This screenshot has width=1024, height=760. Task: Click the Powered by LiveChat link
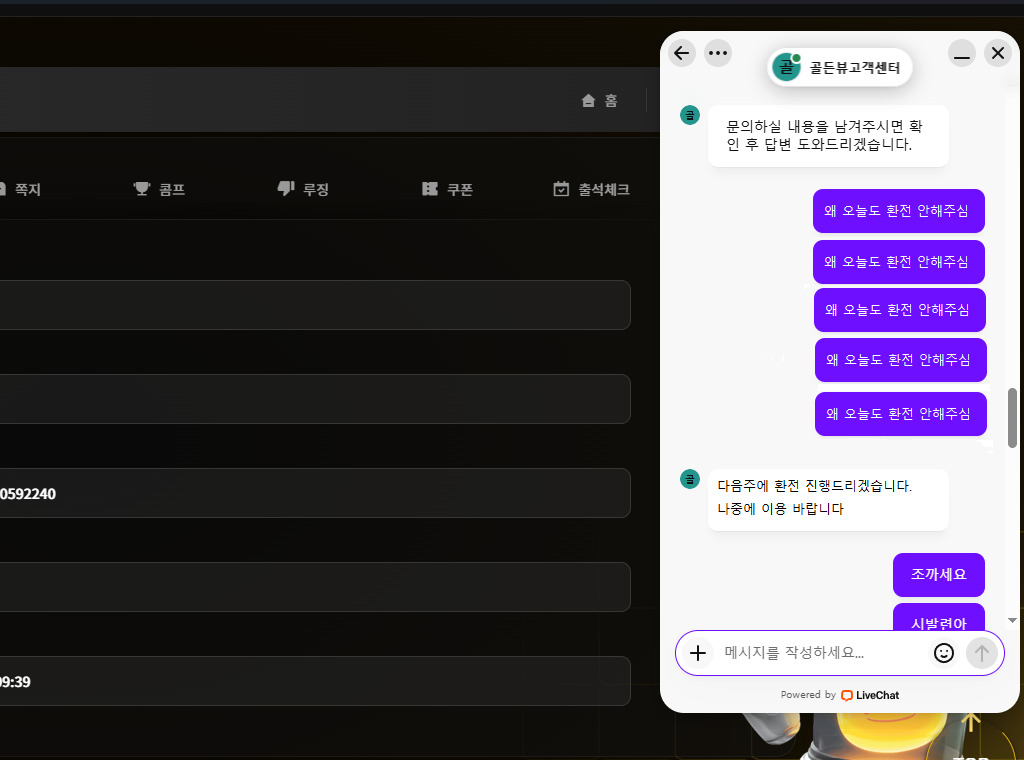(840, 695)
